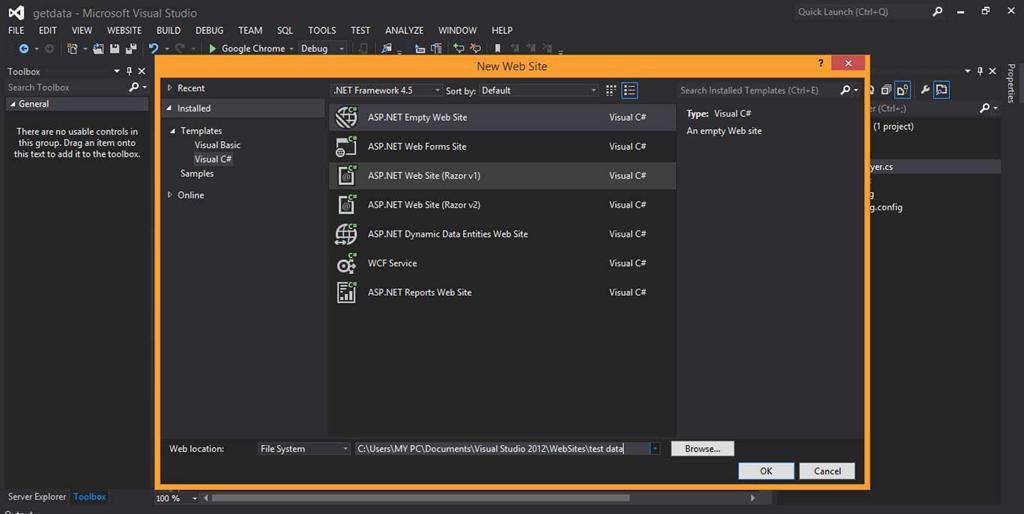Click the Cancel button
The height and width of the screenshot is (514, 1024).
tap(827, 471)
